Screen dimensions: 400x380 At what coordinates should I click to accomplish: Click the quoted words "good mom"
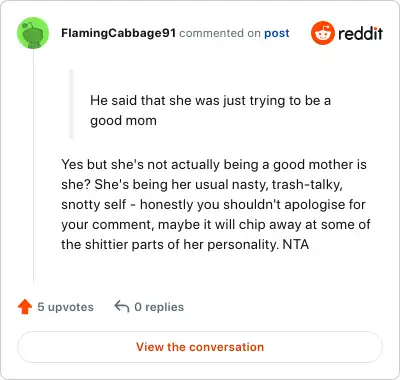point(123,121)
